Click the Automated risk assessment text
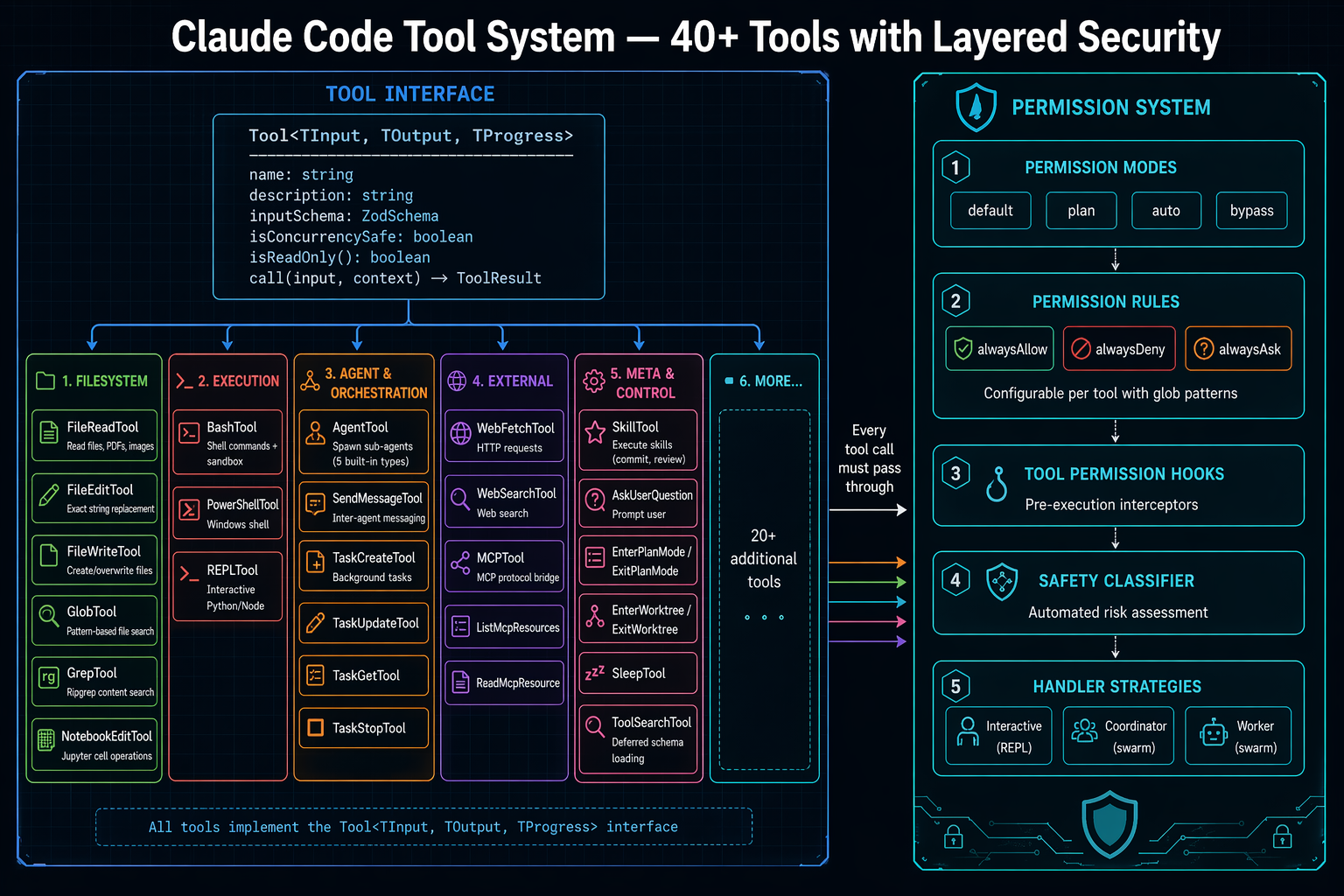This screenshot has width=1344, height=896. coord(1118,612)
